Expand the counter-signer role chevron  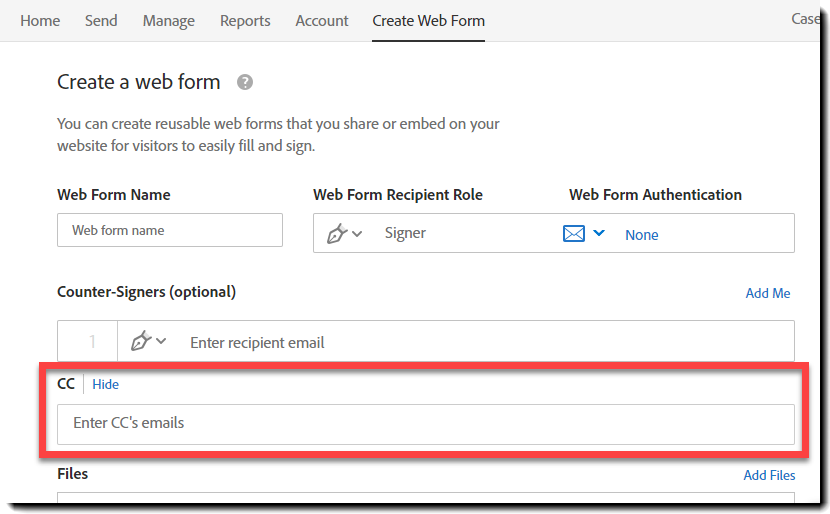click(x=161, y=342)
